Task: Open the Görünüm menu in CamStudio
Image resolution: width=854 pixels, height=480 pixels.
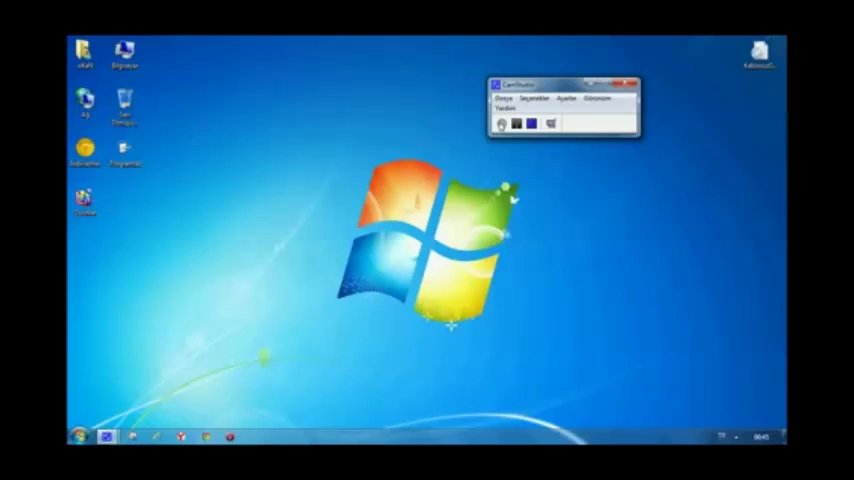Action: pos(597,99)
